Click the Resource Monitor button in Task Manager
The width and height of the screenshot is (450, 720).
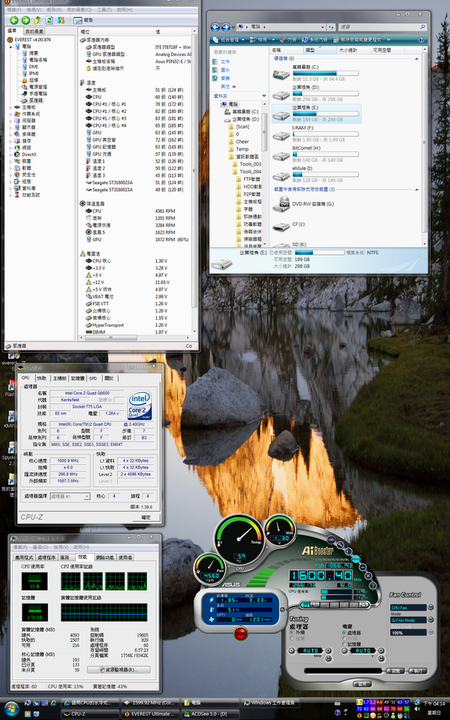119,669
